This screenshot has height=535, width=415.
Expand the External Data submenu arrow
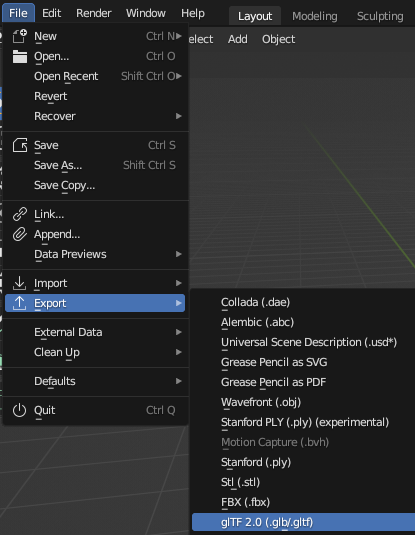pyautogui.click(x=178, y=332)
